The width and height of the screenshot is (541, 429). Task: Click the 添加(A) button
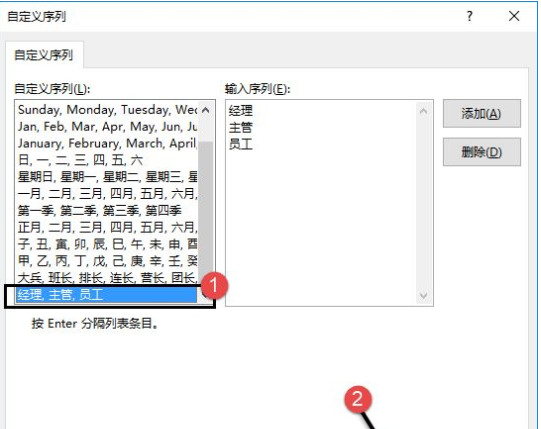pyautogui.click(x=482, y=114)
